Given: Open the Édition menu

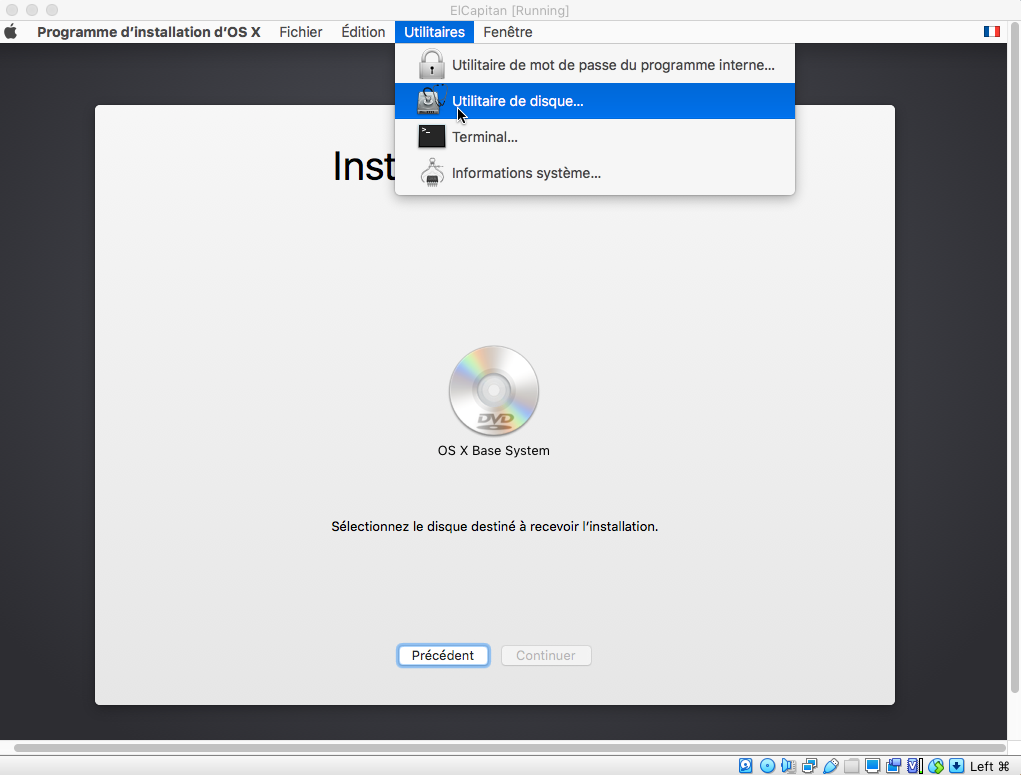Looking at the screenshot, I should [x=363, y=32].
